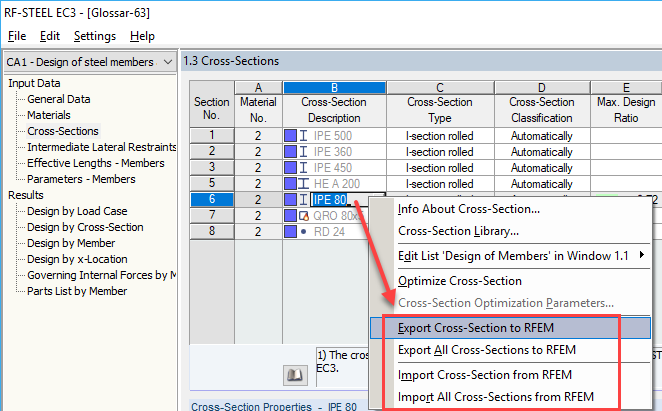Click the blue color swatch in IPE 450 row

290,168
